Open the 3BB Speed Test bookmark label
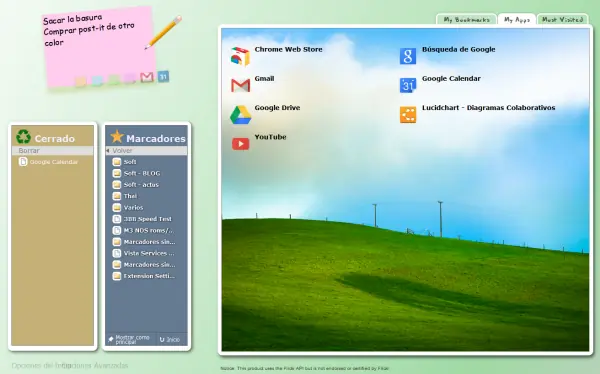The height and width of the screenshot is (374, 600). point(148,219)
